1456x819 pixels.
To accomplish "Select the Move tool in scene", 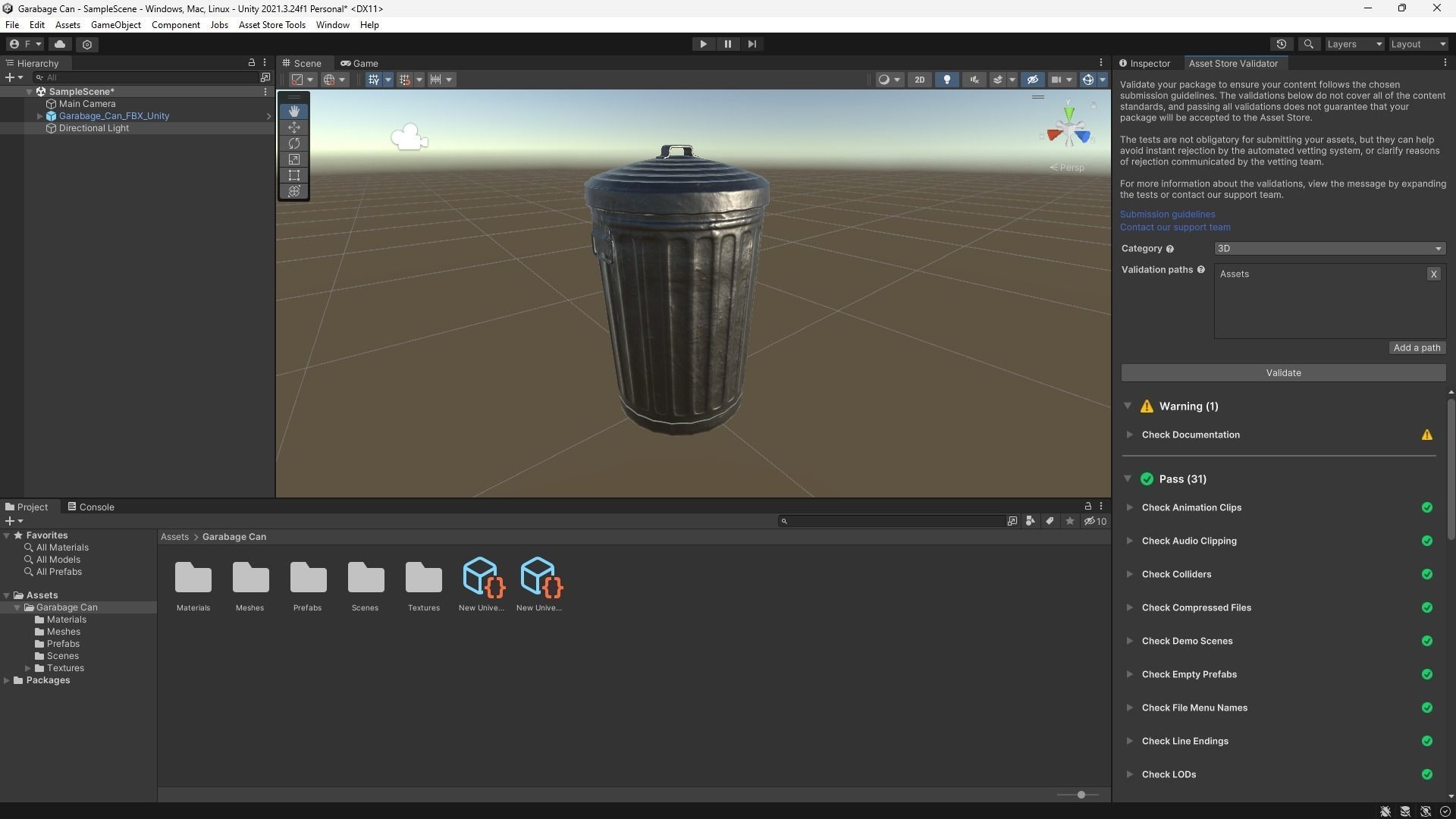I will click(x=294, y=127).
